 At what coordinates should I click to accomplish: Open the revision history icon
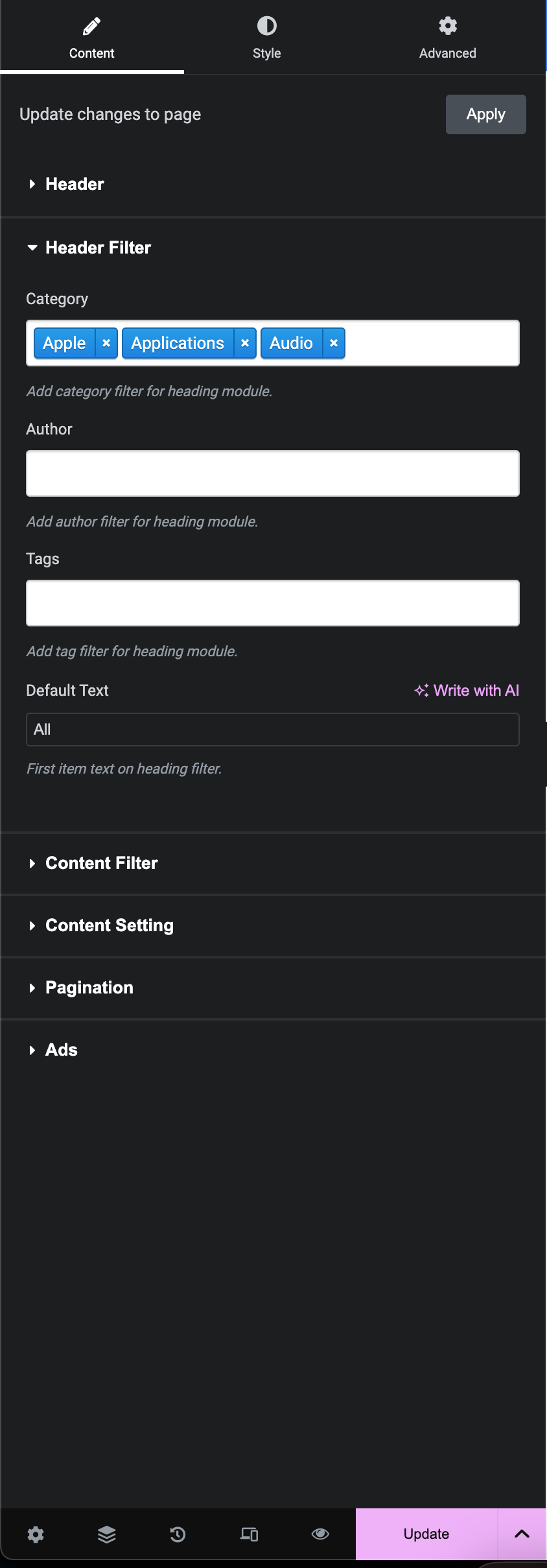point(178,1534)
